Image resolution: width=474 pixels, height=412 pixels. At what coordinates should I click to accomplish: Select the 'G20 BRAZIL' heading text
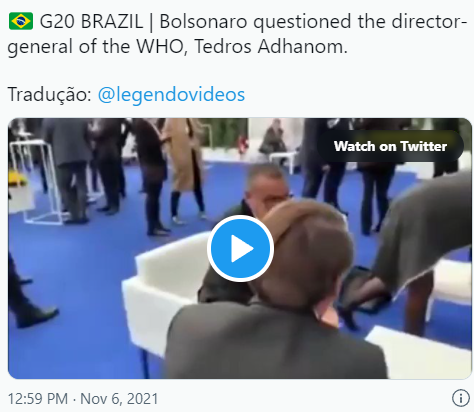(x=91, y=22)
